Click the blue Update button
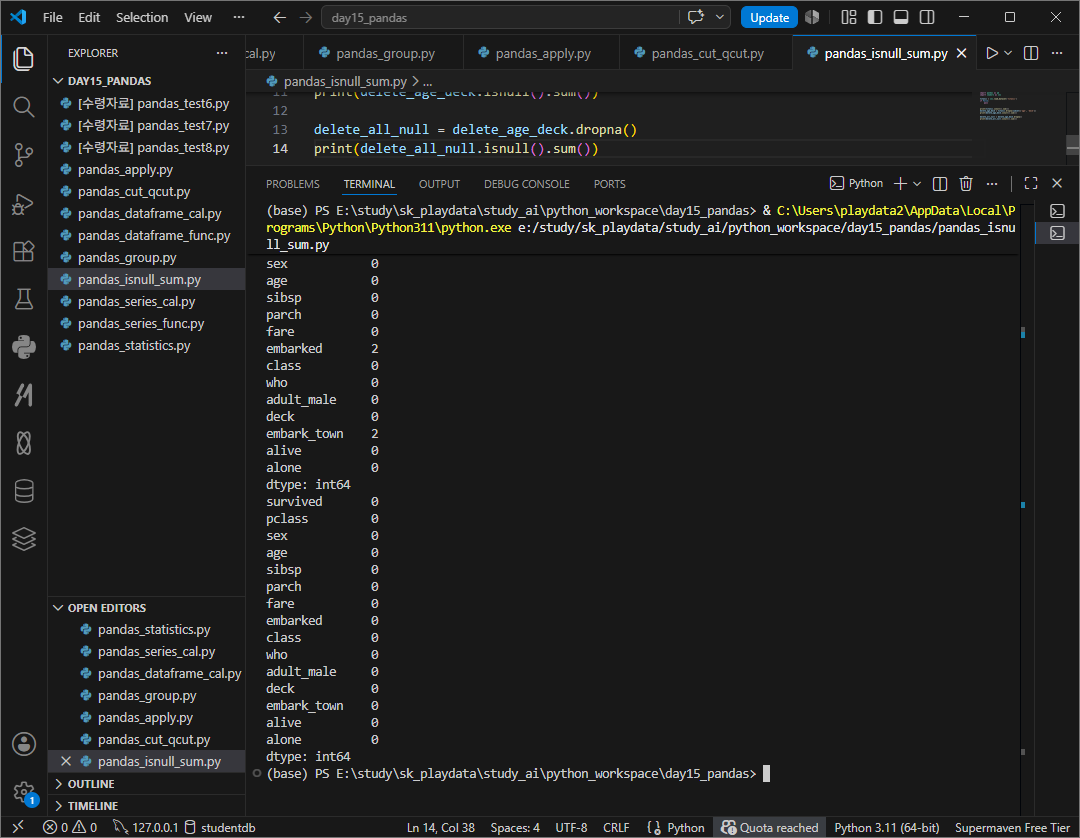 pos(769,17)
